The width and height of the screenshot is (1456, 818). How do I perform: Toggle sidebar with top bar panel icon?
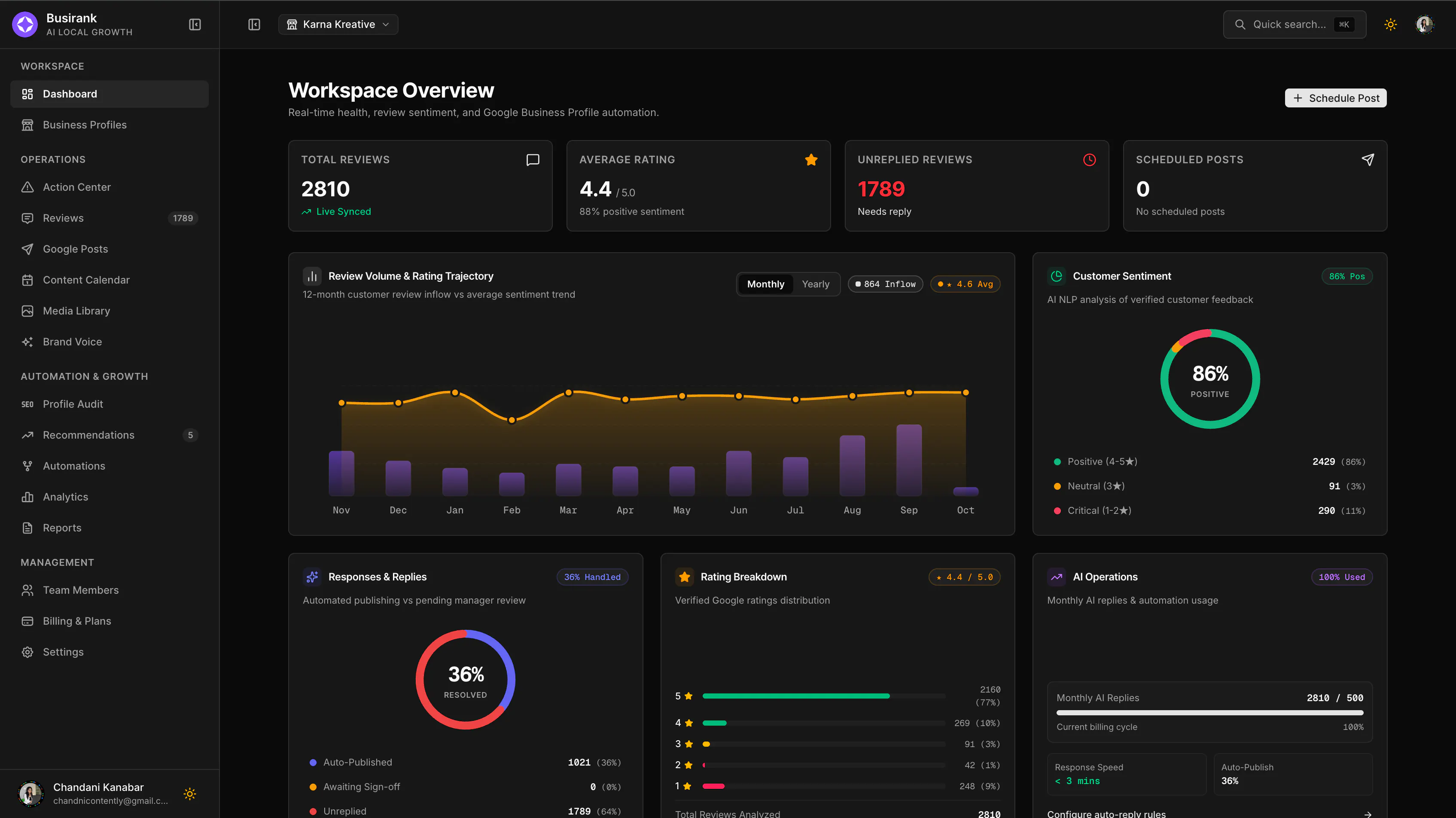[x=254, y=24]
